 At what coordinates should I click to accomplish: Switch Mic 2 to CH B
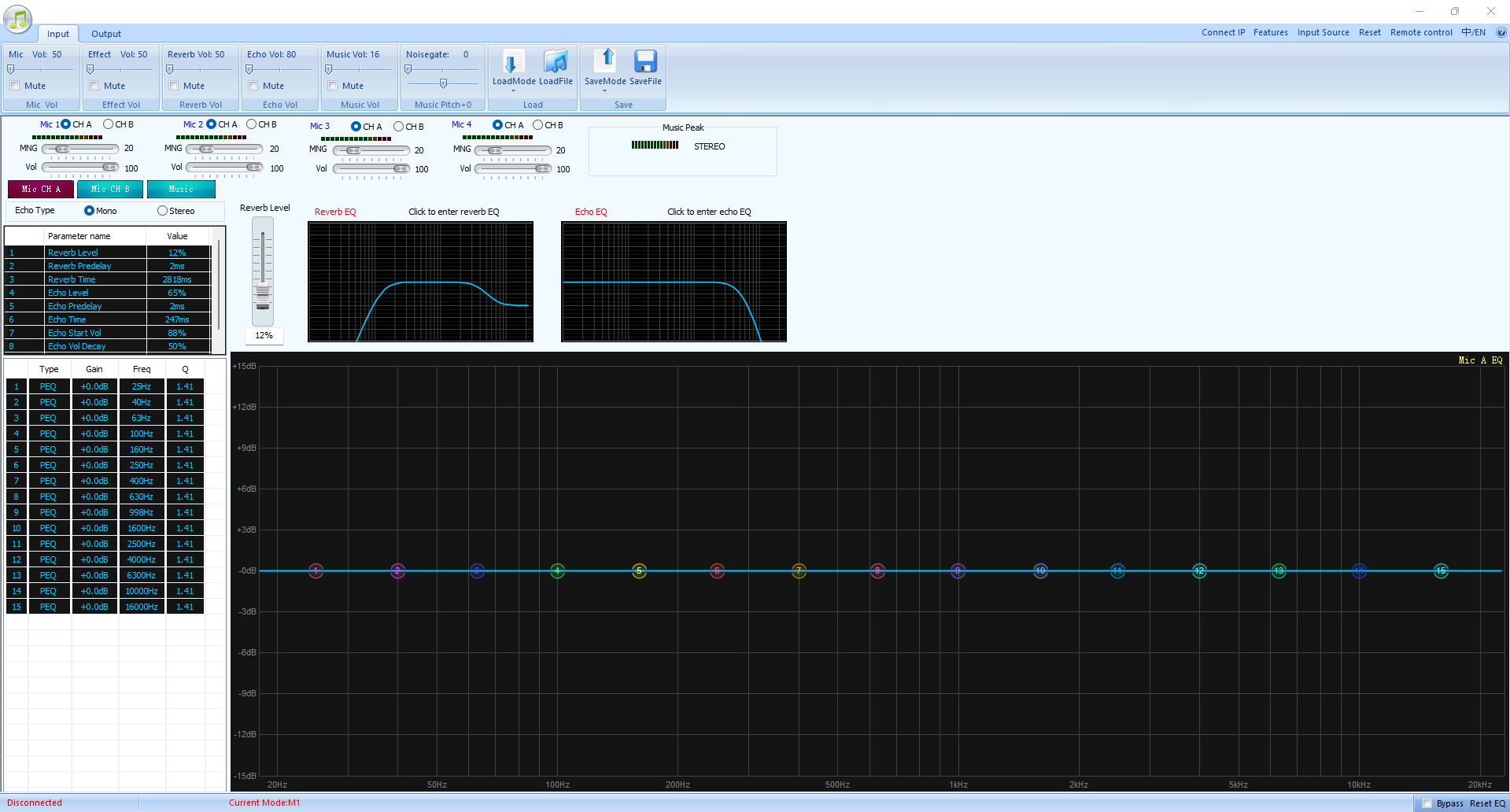(x=252, y=124)
